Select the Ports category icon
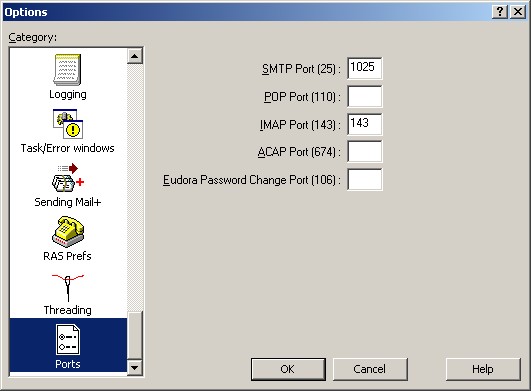 point(68,340)
